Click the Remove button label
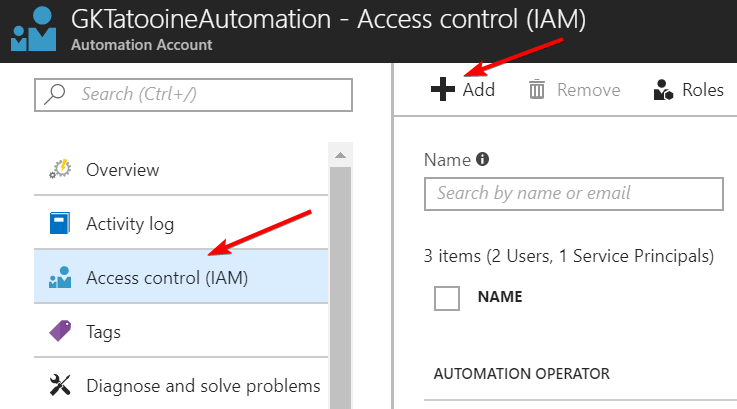The width and height of the screenshot is (737, 409). click(x=588, y=90)
